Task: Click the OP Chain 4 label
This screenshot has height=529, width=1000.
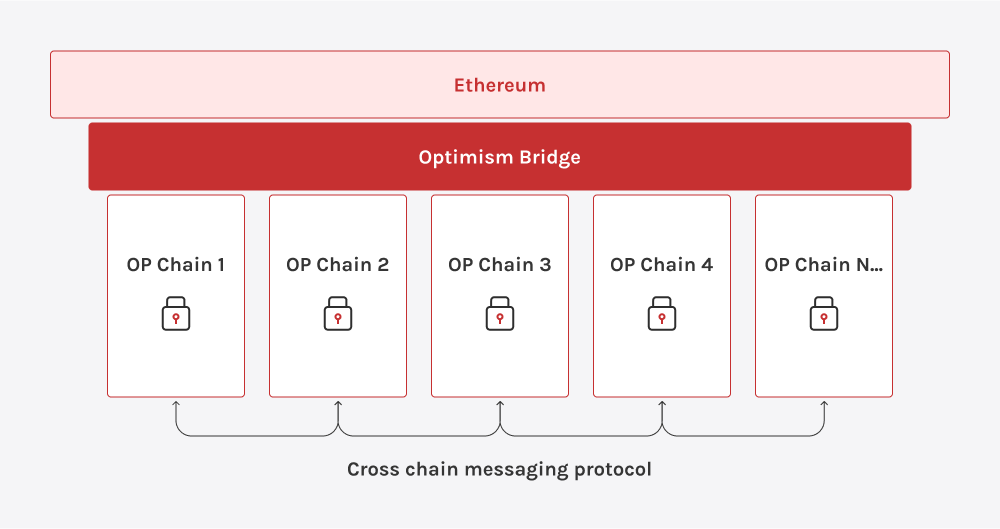Action: click(x=662, y=265)
